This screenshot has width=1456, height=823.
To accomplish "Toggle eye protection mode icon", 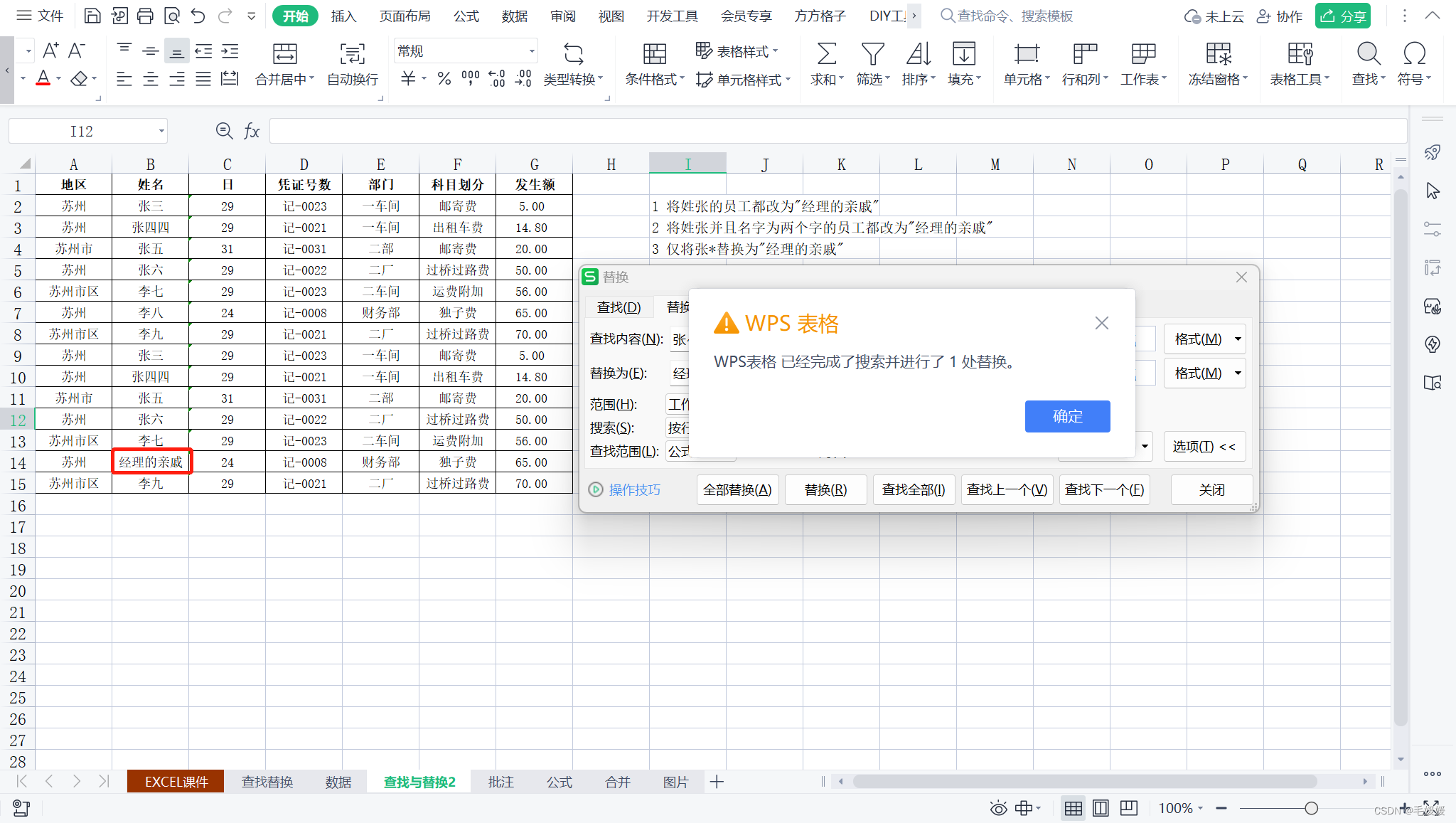I will [998, 808].
